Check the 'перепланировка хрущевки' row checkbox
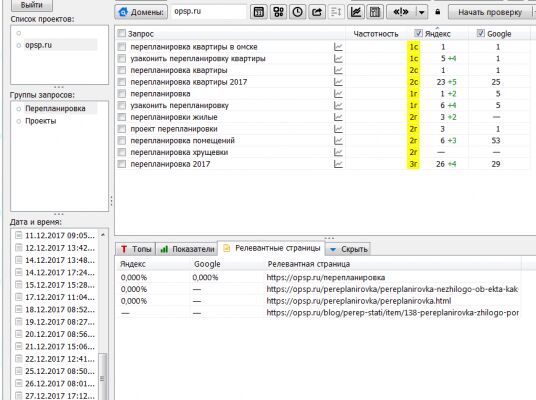The width and height of the screenshot is (536, 400). 122,152
